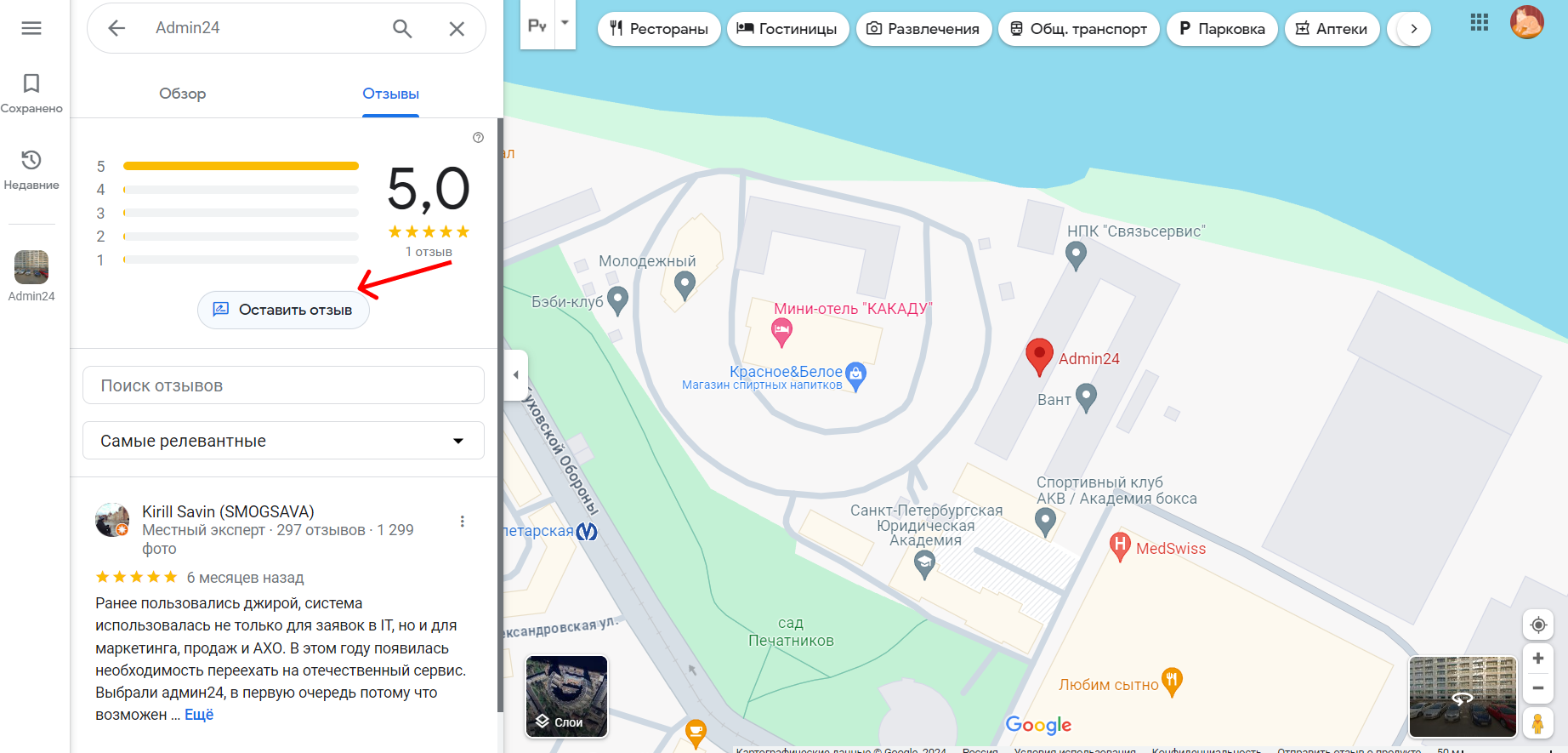Open Kirill Savin (SMOGSAVA) profile link
Viewport: 1568px width, 753px height.
[228, 511]
